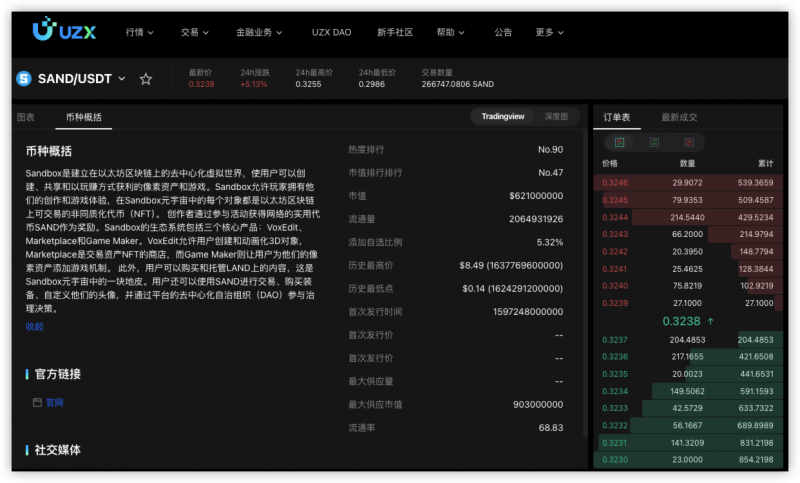
Task: Click the 热度排行 value No.90
Action: point(551,149)
